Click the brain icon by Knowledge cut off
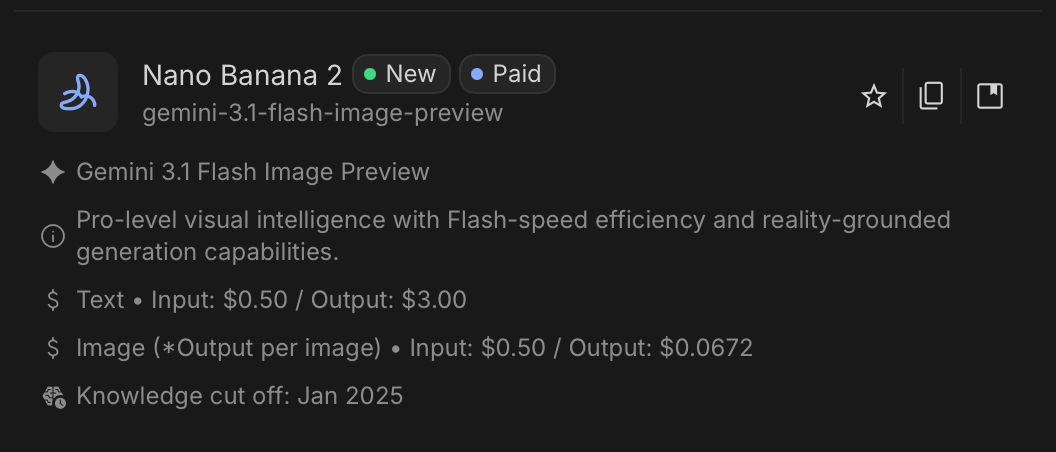The height and width of the screenshot is (452, 1056). (x=54, y=396)
